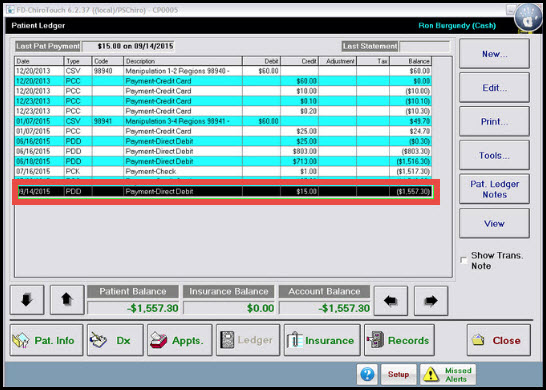The width and height of the screenshot is (546, 390).
Task: Select the payment row with $0.10 credit
Action: pos(223,101)
